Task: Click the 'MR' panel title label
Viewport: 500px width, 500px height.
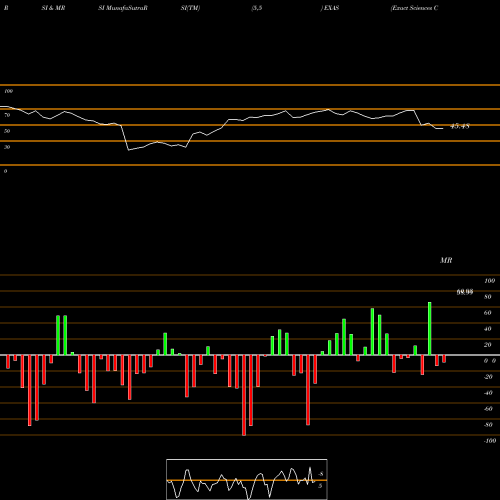Action: point(446,260)
